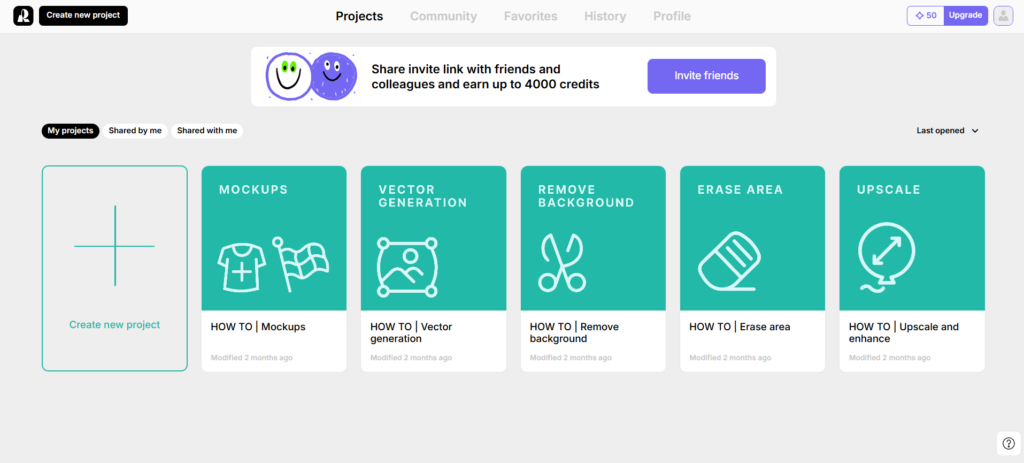
Task: Expand the Last opened sort dropdown
Action: [x=948, y=131]
